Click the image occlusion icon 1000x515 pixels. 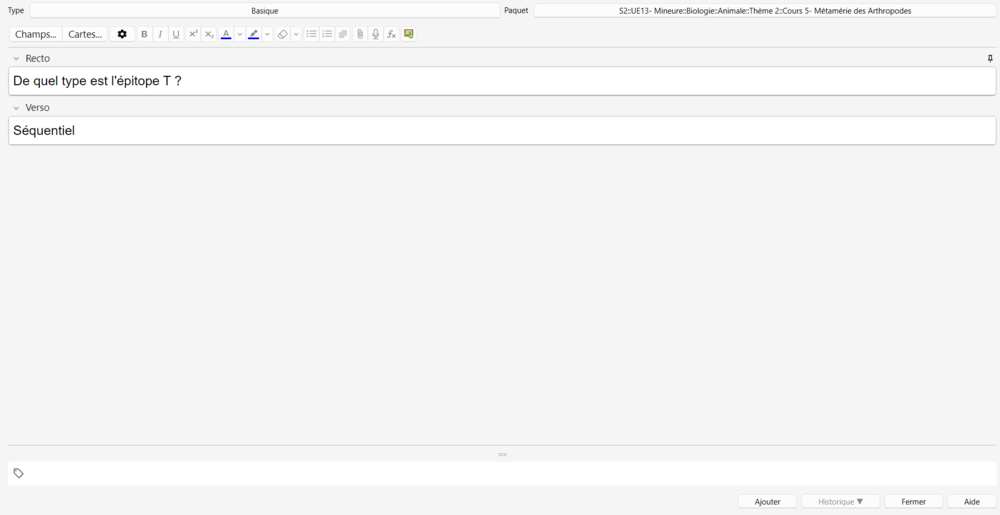[409, 34]
